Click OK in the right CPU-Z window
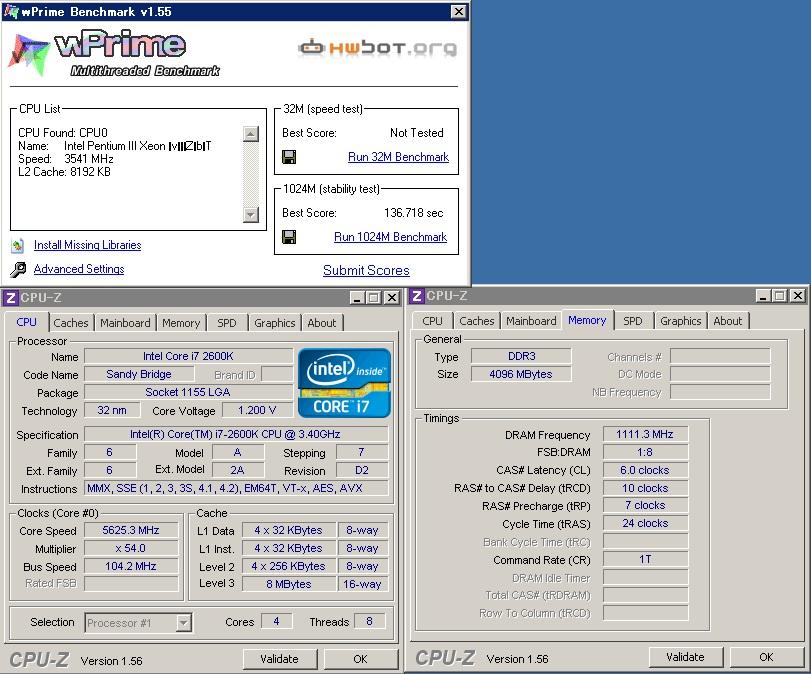 [x=767, y=657]
